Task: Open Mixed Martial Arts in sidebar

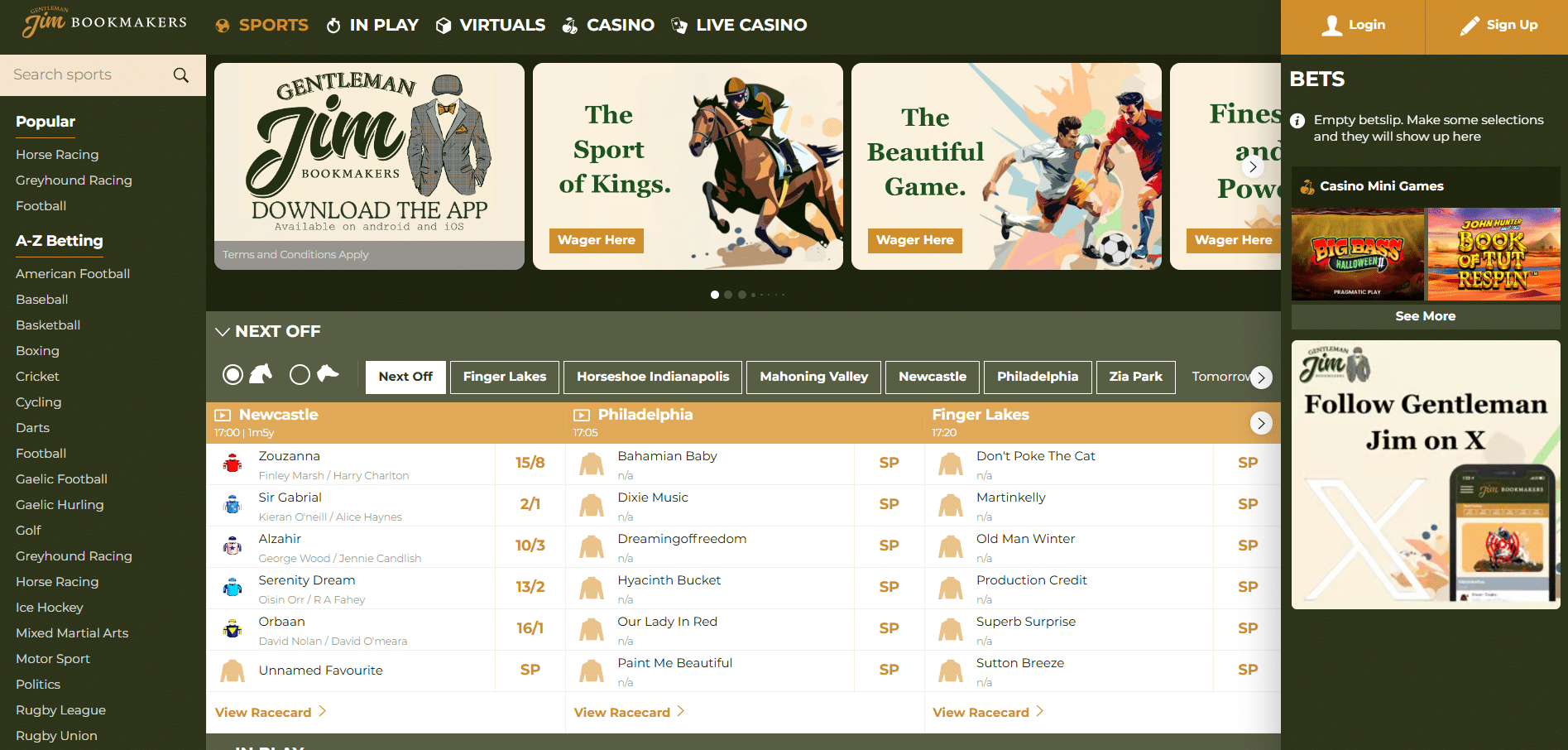Action: pos(72,633)
